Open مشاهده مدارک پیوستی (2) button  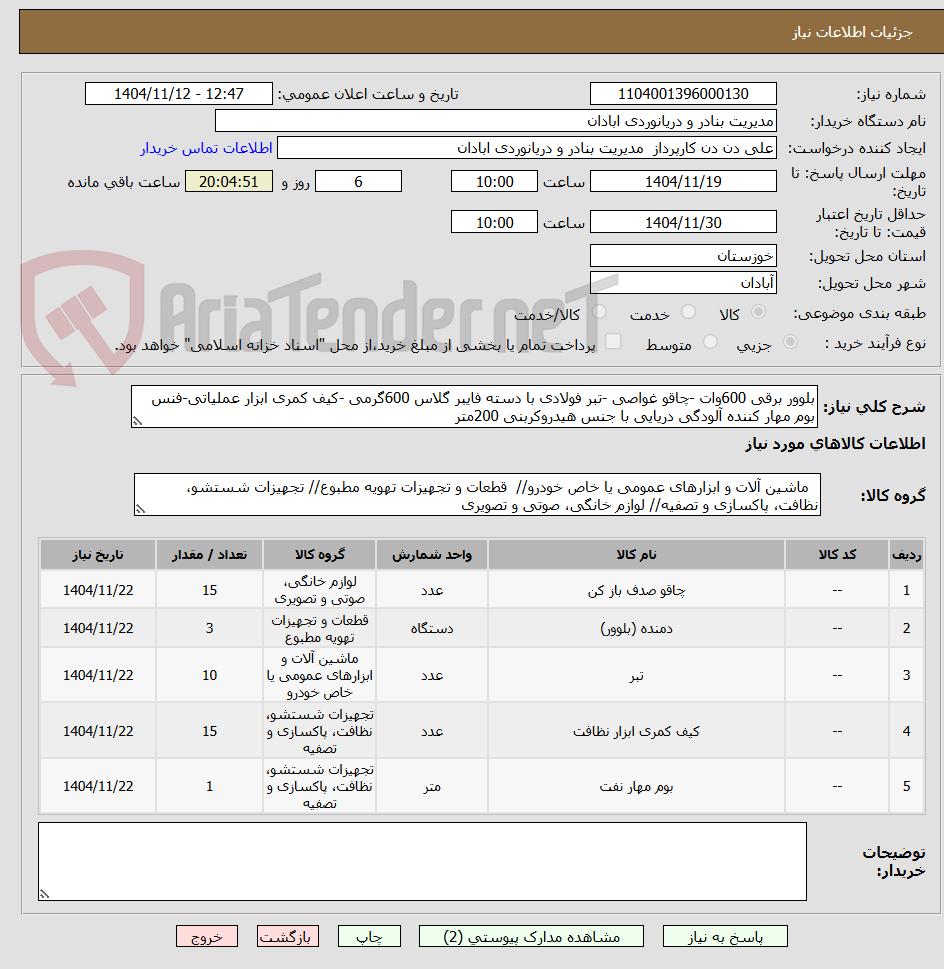coord(531,936)
